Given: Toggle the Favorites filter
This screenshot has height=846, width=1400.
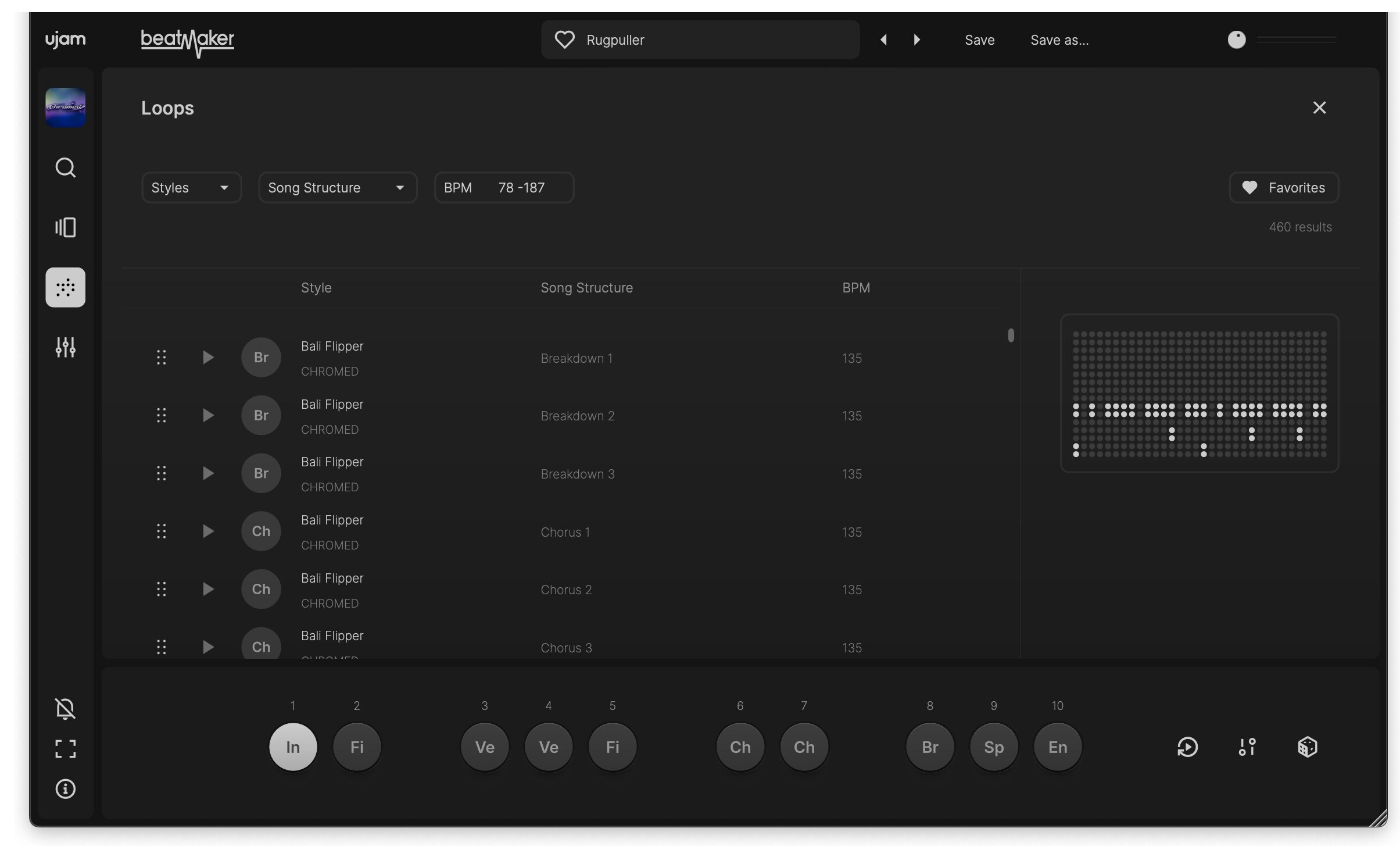Looking at the screenshot, I should (x=1283, y=188).
